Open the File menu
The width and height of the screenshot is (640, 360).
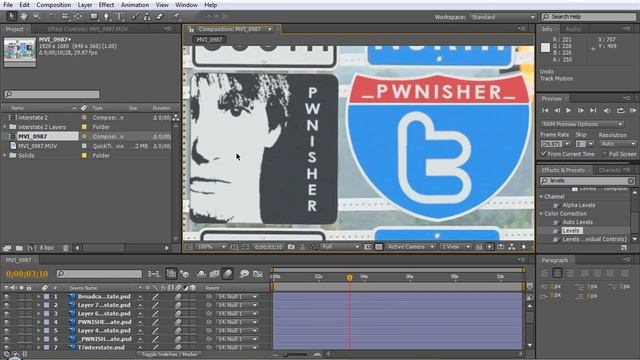pos(8,5)
